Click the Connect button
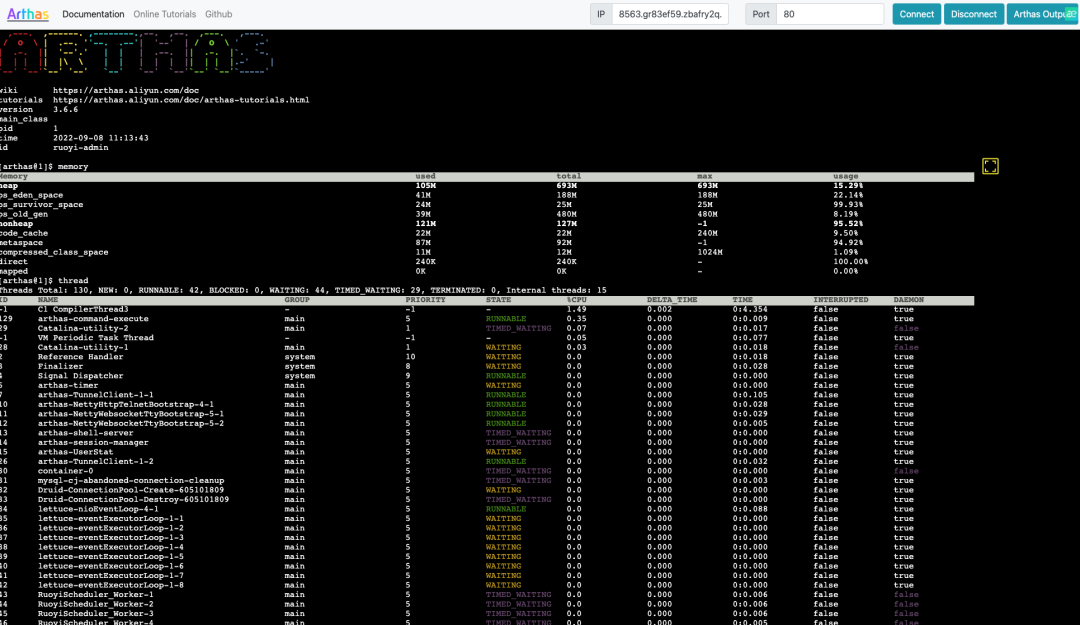This screenshot has width=1080, height=625. click(x=916, y=14)
